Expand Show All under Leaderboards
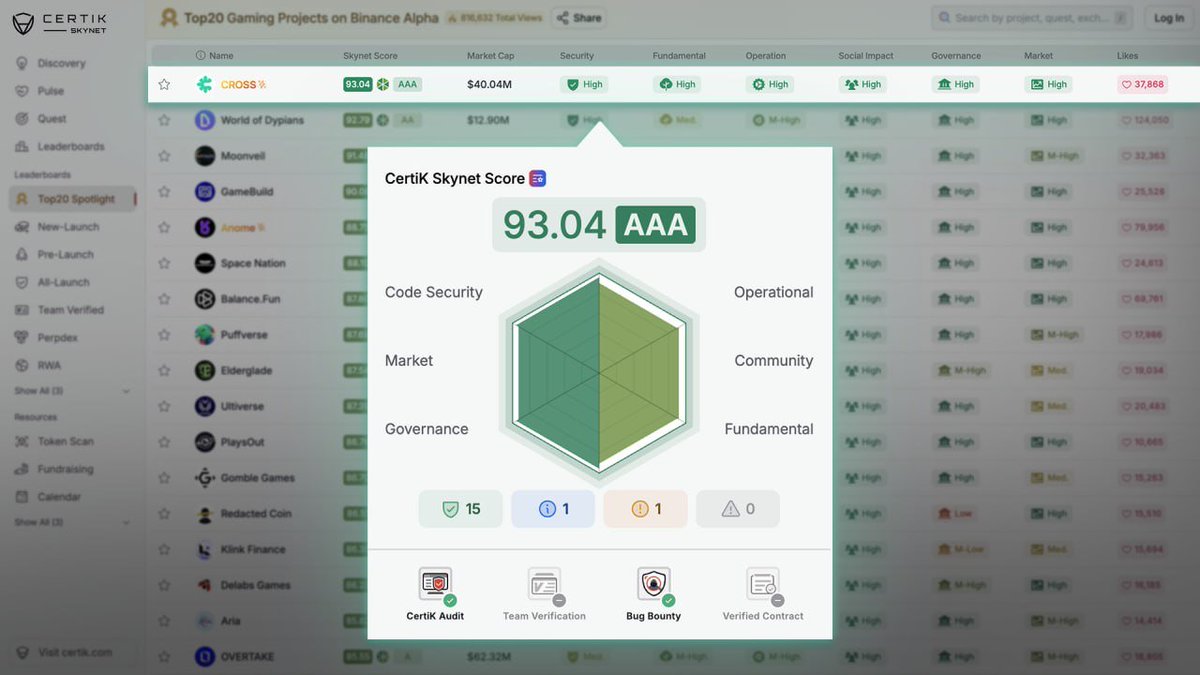 (x=71, y=391)
